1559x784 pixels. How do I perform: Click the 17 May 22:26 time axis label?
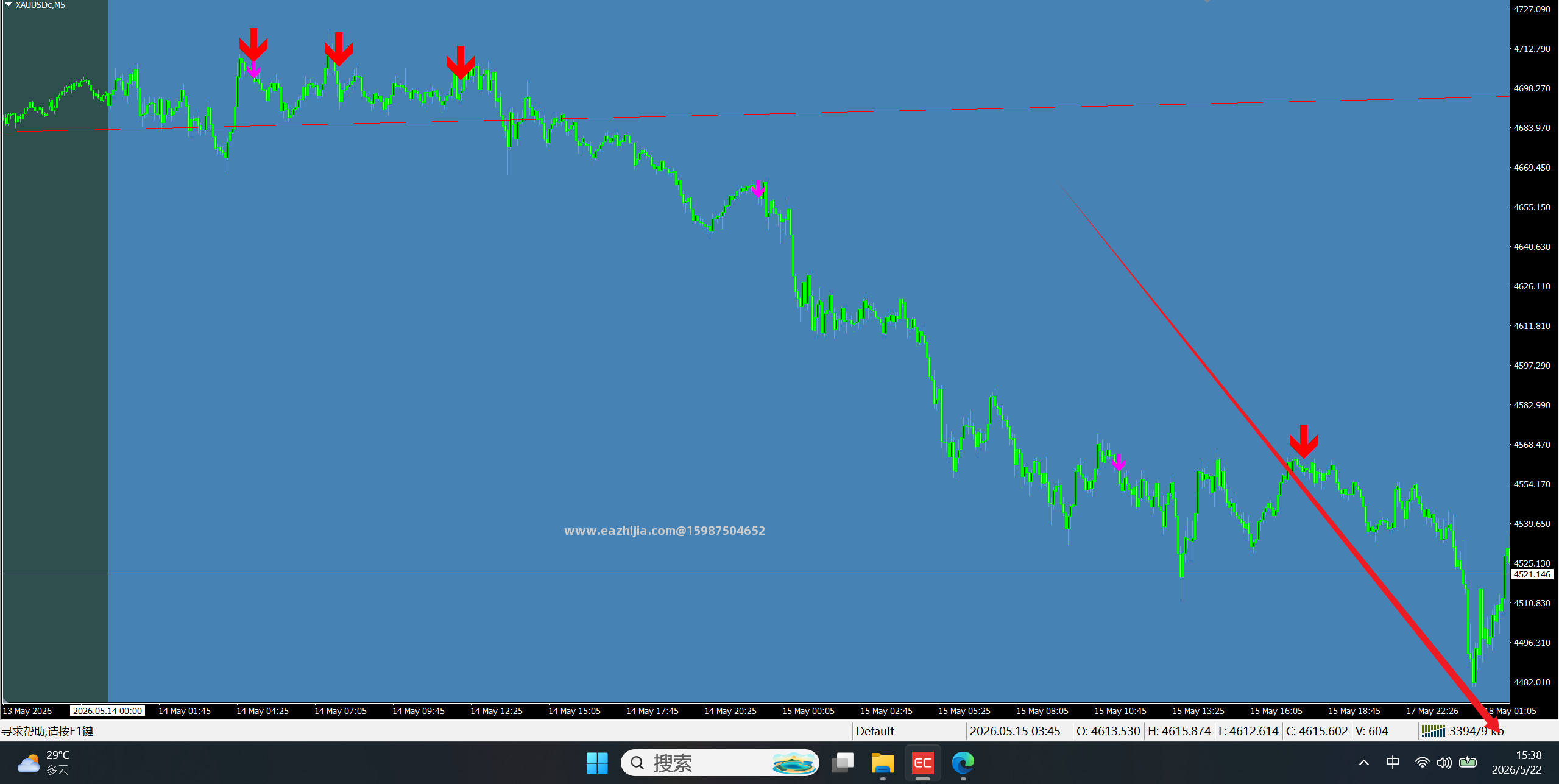1432,711
